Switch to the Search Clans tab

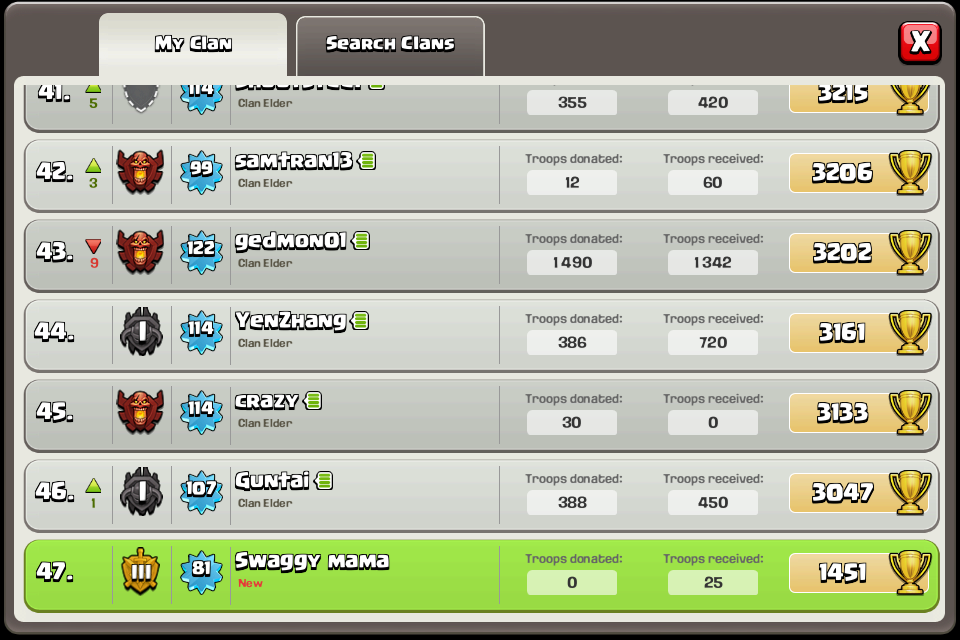(x=390, y=46)
